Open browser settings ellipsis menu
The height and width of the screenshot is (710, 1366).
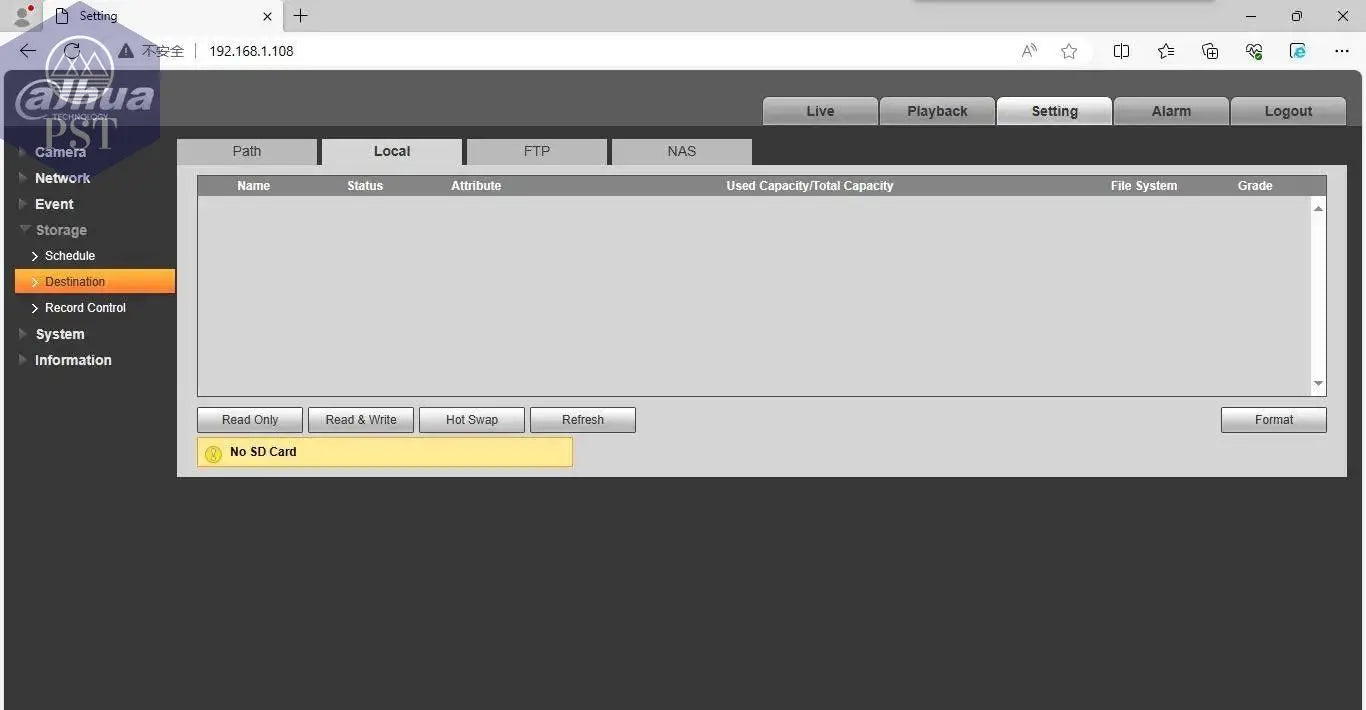(x=1342, y=51)
